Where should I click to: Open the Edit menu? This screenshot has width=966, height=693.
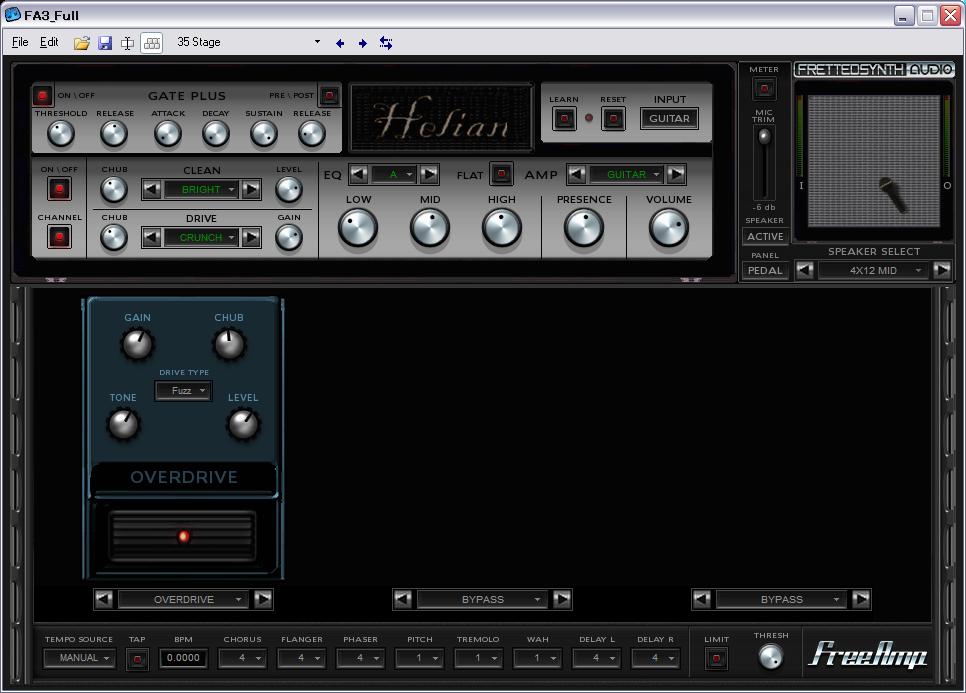(x=49, y=42)
